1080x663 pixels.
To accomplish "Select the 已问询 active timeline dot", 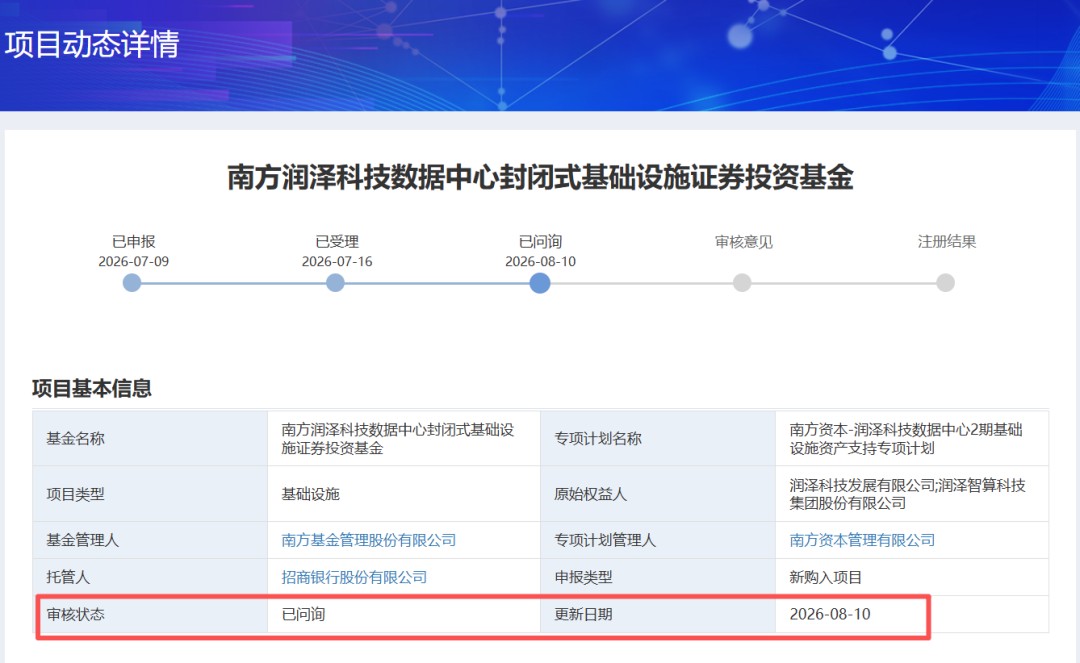I will [540, 283].
